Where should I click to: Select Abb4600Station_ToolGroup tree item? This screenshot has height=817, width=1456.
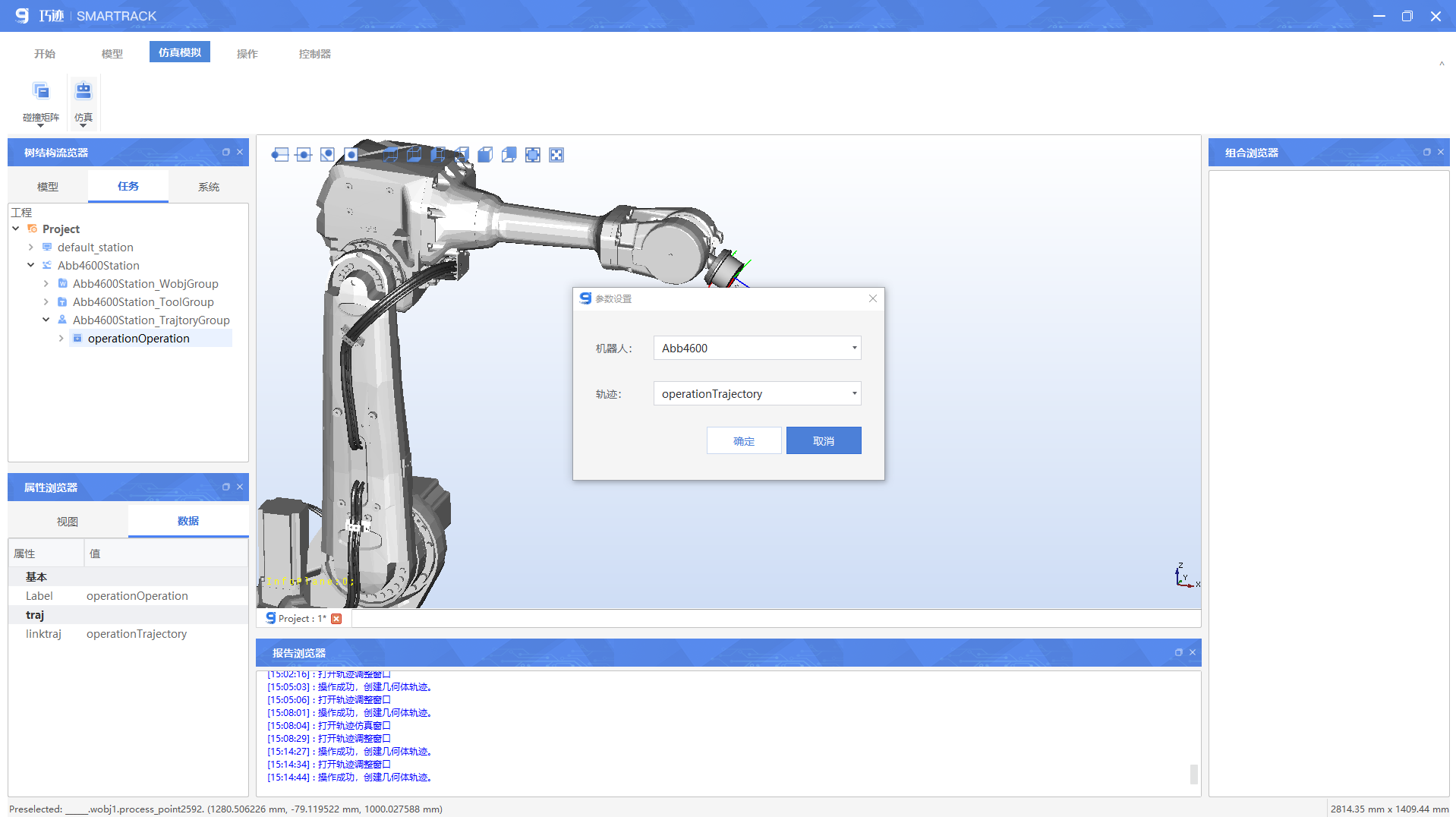tap(143, 301)
